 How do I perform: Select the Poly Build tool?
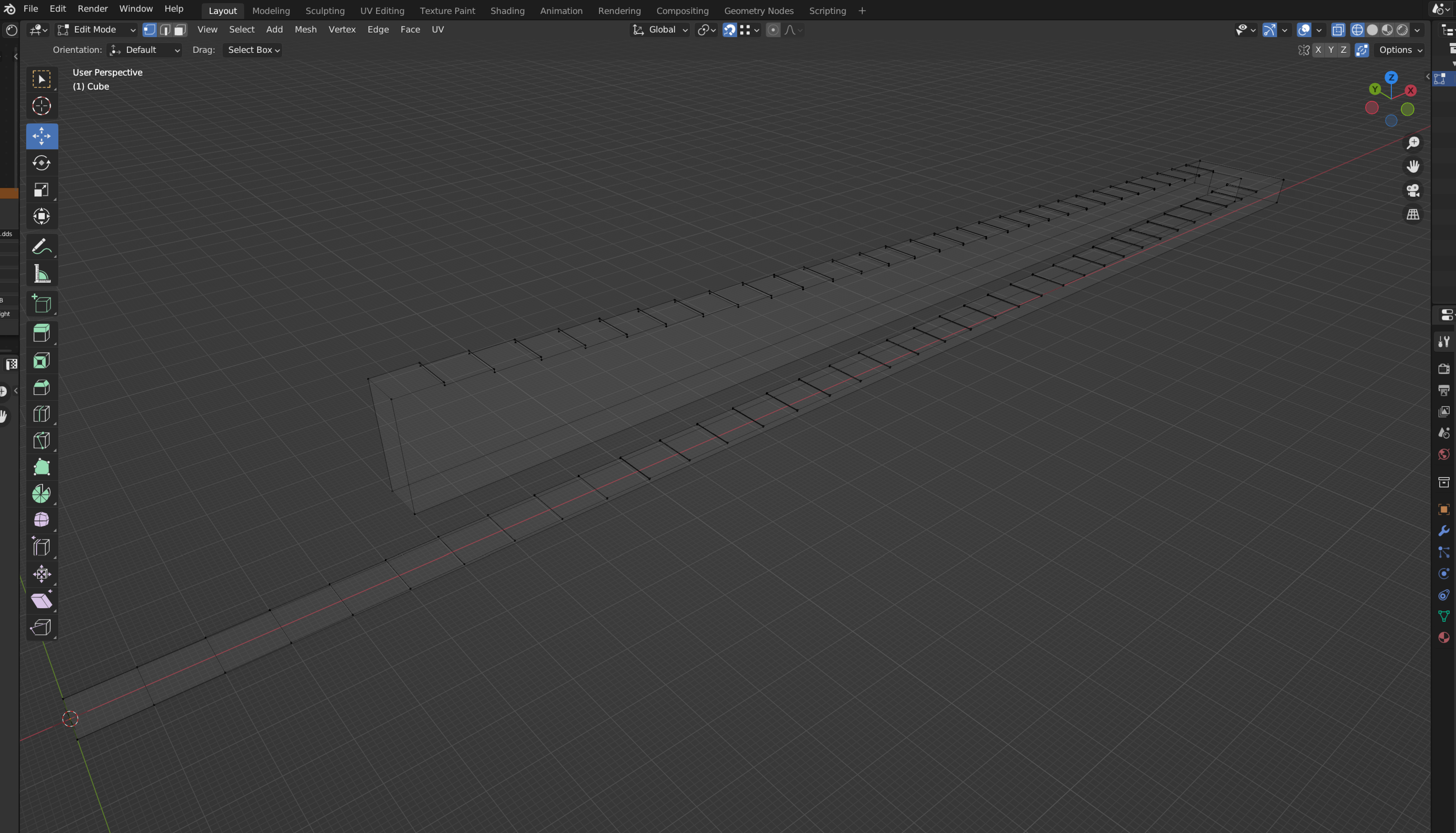pyautogui.click(x=41, y=467)
